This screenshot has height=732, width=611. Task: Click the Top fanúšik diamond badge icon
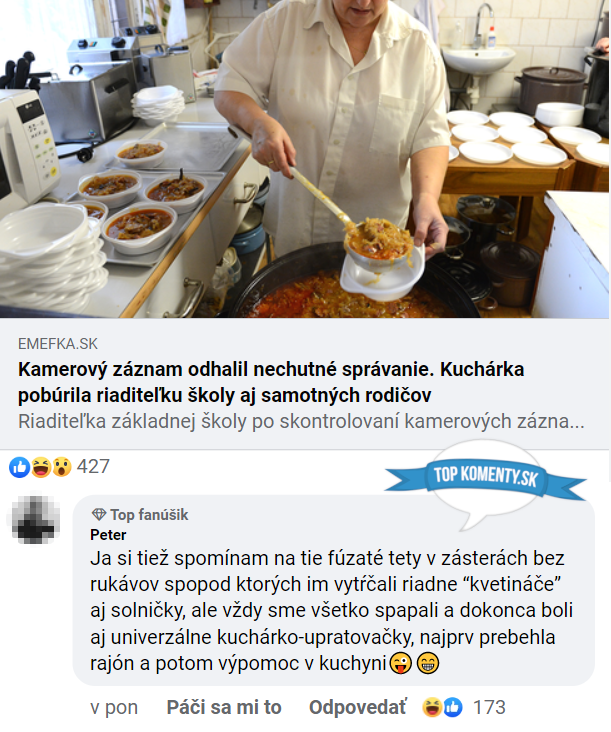pos(99,514)
